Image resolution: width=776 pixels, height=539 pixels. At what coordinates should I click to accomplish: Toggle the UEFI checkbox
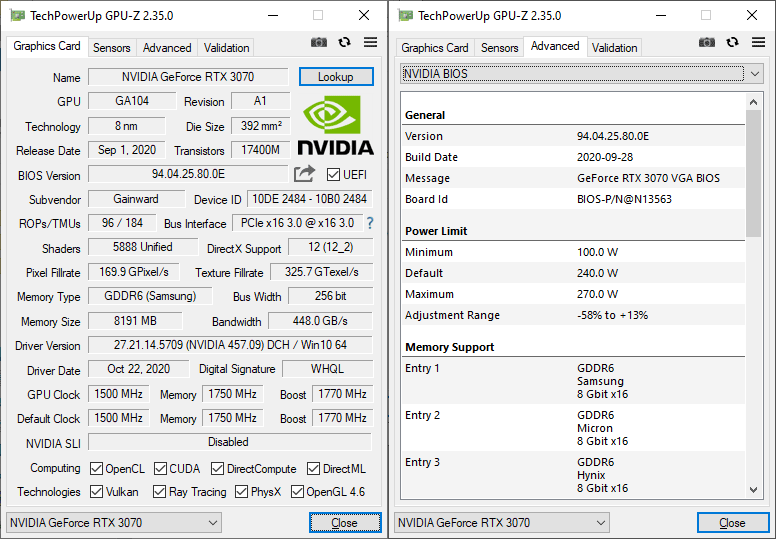click(x=334, y=175)
